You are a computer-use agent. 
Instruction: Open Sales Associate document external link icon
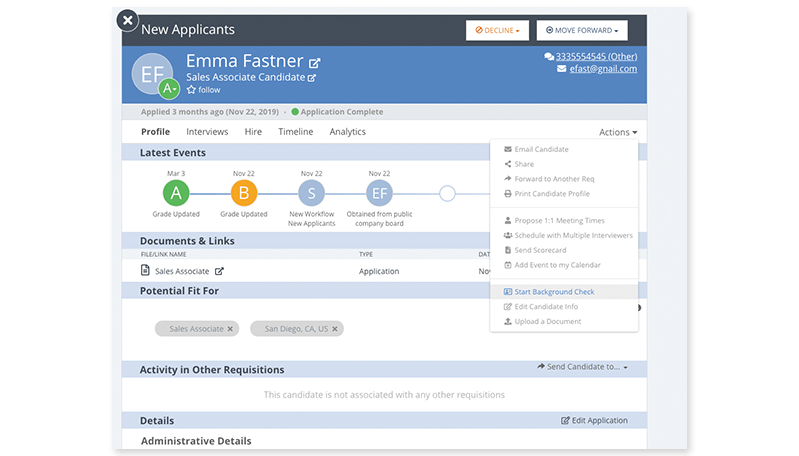pyautogui.click(x=219, y=271)
